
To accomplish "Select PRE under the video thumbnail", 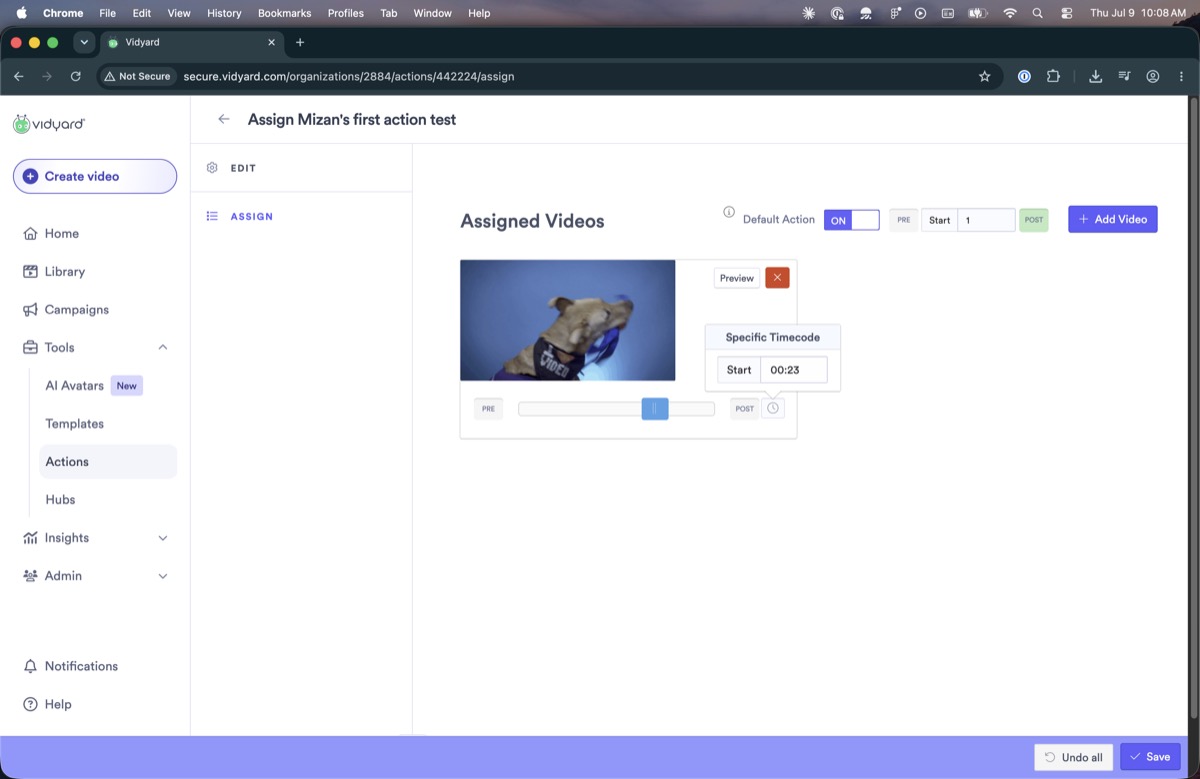I will [x=488, y=408].
